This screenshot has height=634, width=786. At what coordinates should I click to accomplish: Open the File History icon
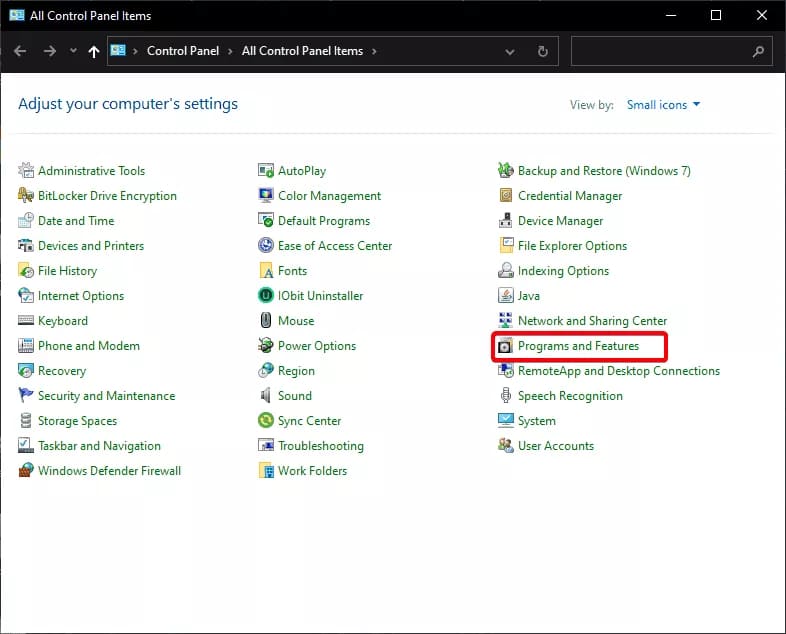26,271
